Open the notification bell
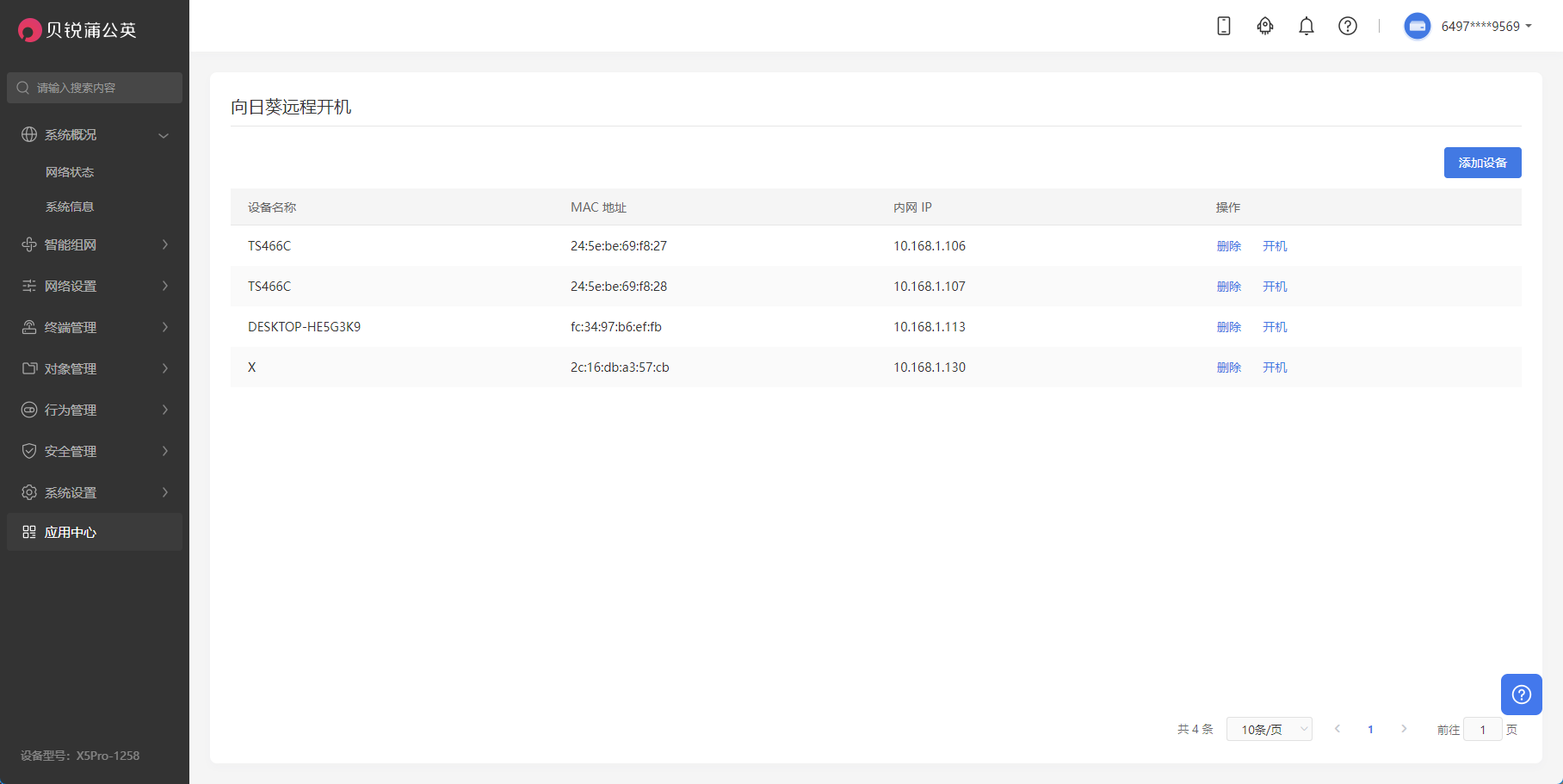This screenshot has width=1563, height=784. (1306, 26)
